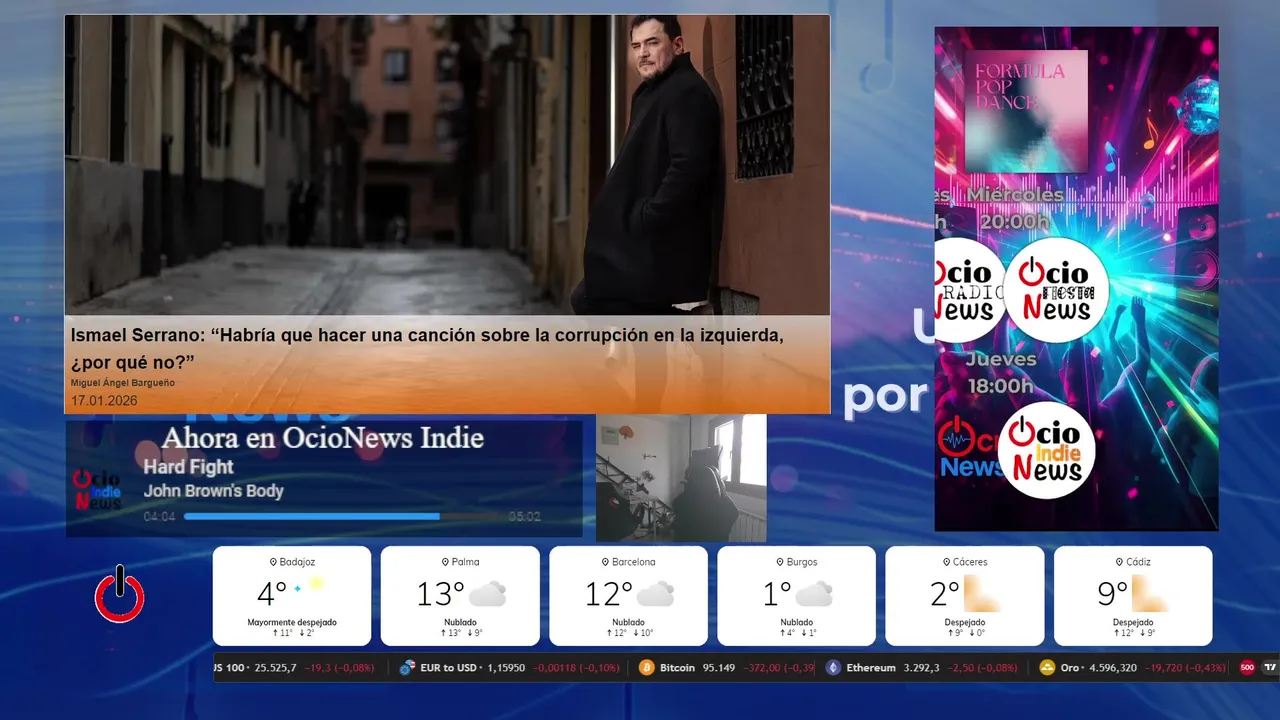Click the EUR to USD flag icon
The height and width of the screenshot is (720, 1280).
(x=407, y=667)
